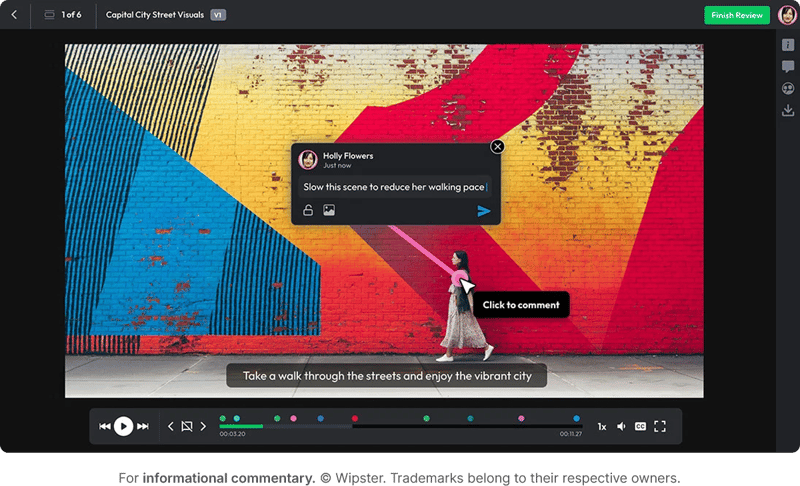The width and height of the screenshot is (800, 486).
Task: Skip back with the rewind button
Action: [x=105, y=426]
